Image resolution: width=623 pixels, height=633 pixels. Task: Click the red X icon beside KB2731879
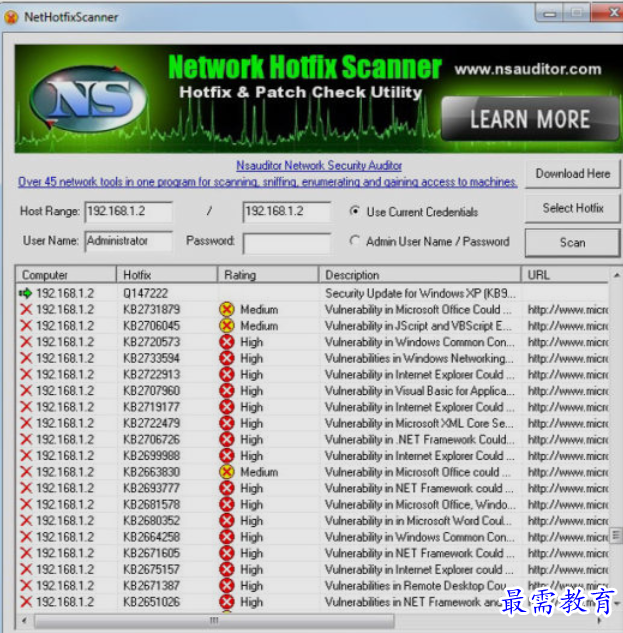tap(26, 310)
